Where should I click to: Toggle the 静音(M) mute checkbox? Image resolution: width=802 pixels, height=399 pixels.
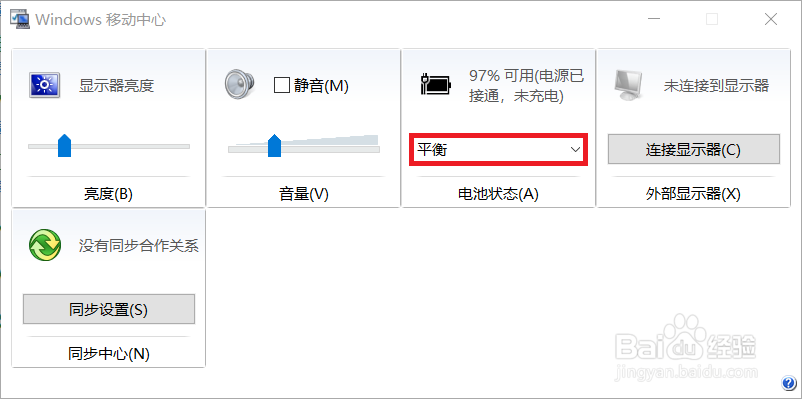(282, 85)
